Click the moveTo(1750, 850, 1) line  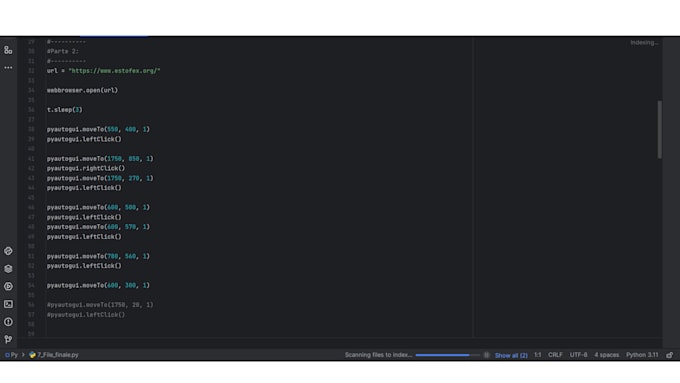click(100, 159)
